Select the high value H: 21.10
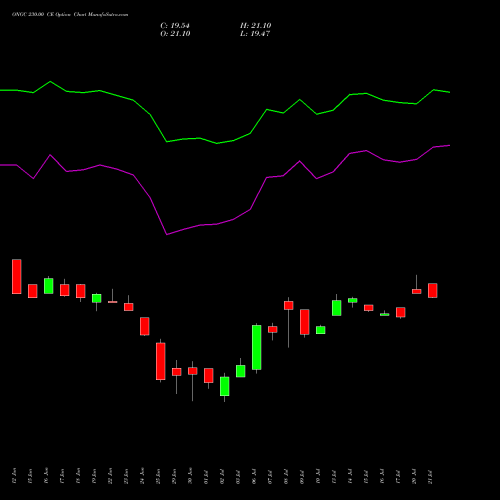The image size is (500, 500). coord(256,26)
